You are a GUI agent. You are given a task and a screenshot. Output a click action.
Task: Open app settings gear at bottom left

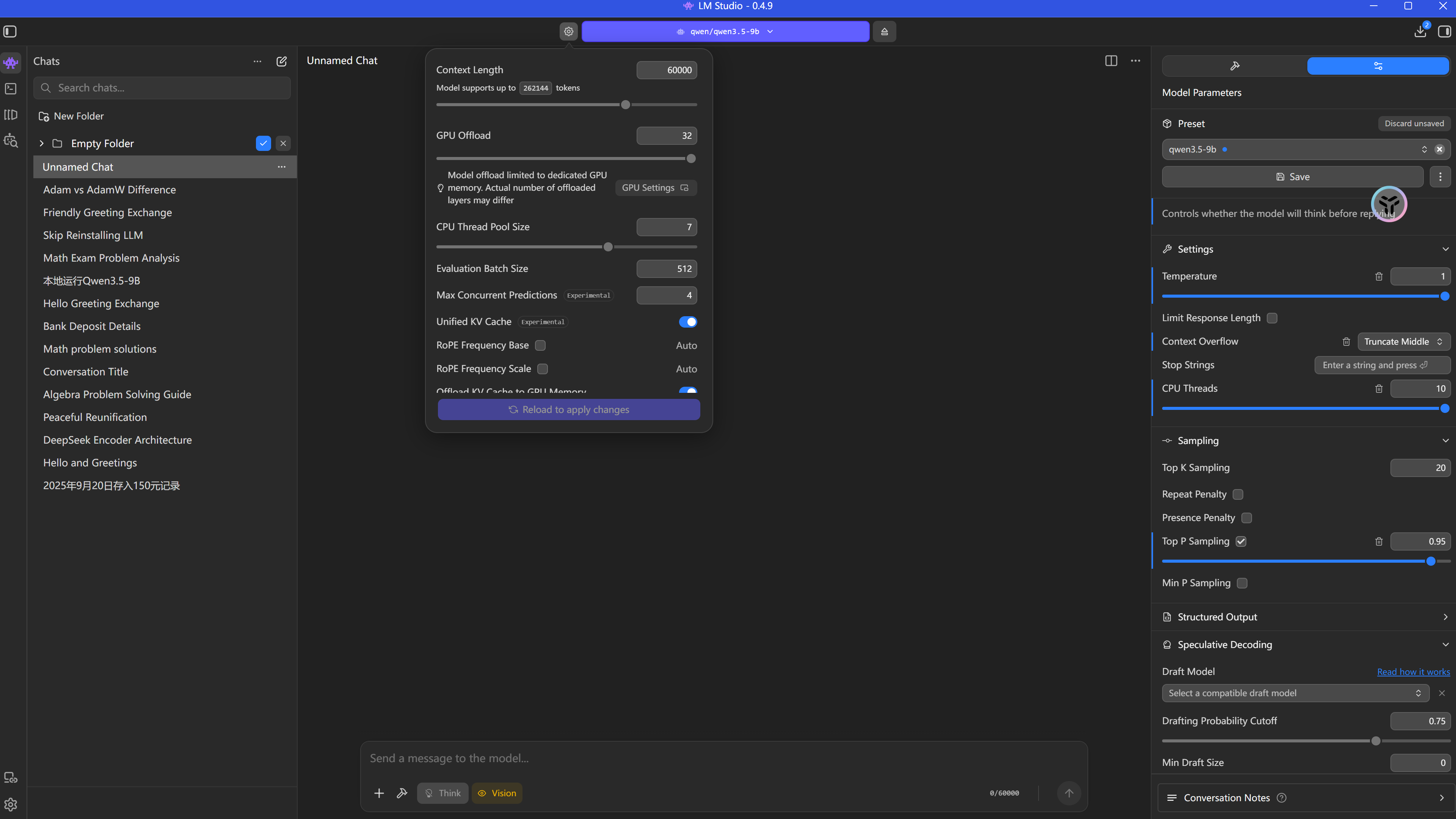[11, 804]
